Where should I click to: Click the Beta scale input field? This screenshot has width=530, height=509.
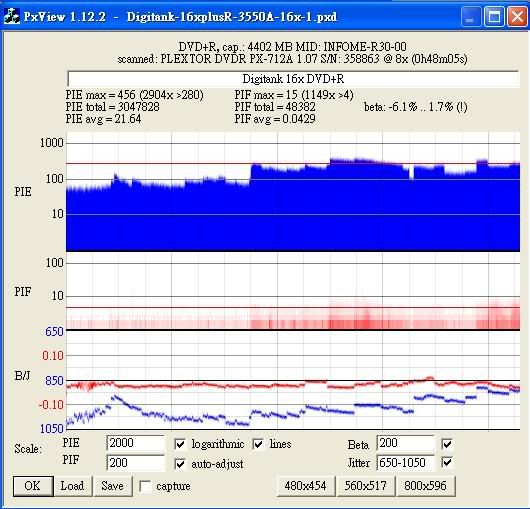point(405,443)
